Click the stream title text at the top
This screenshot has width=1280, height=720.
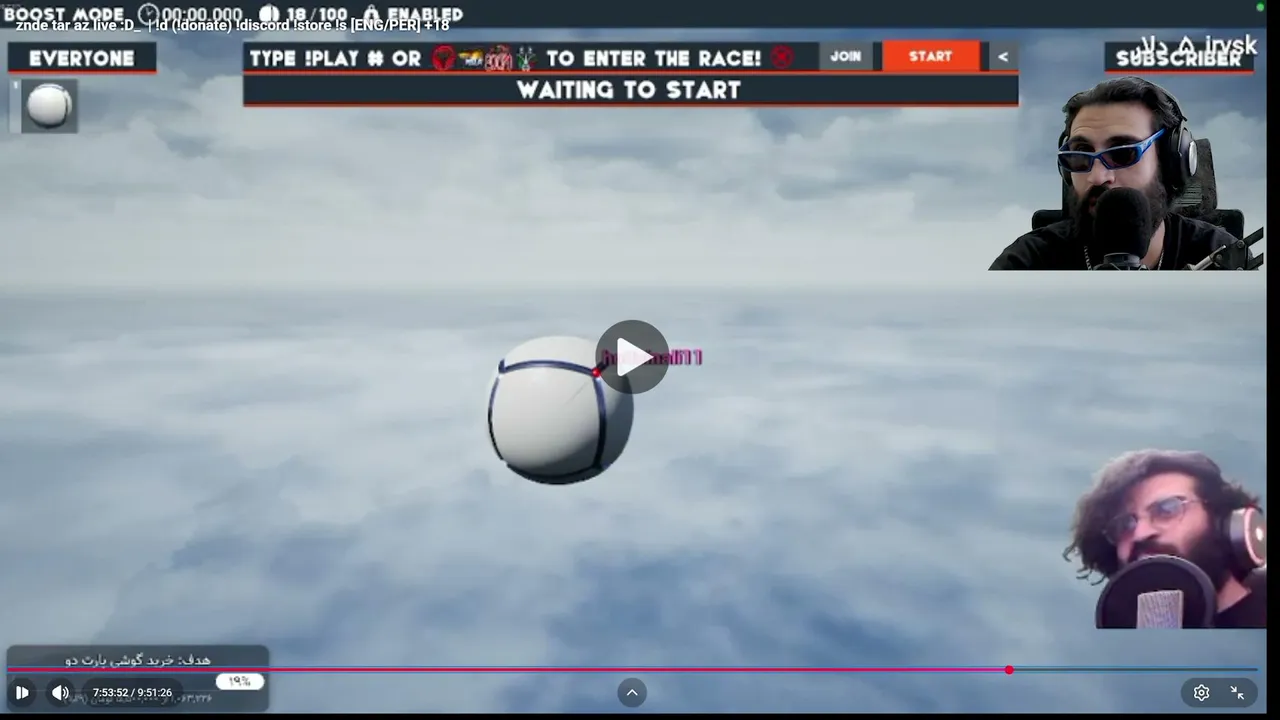[x=232, y=25]
